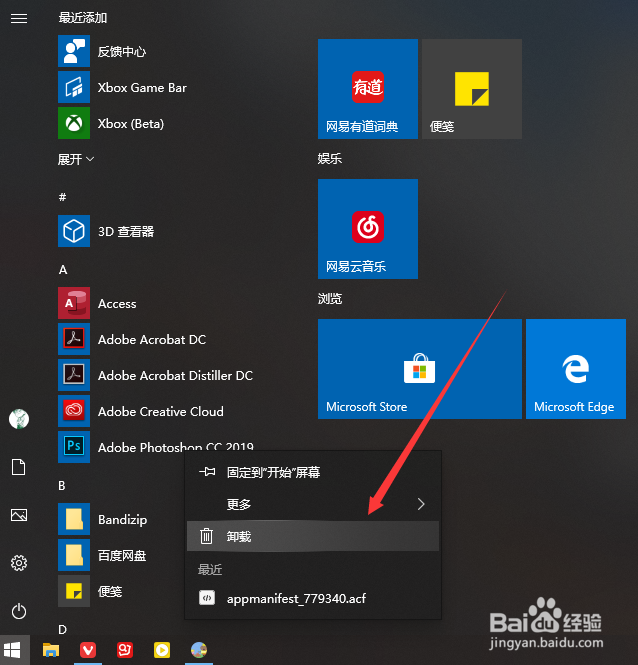Open 百度网盘 folder icon

74,555
